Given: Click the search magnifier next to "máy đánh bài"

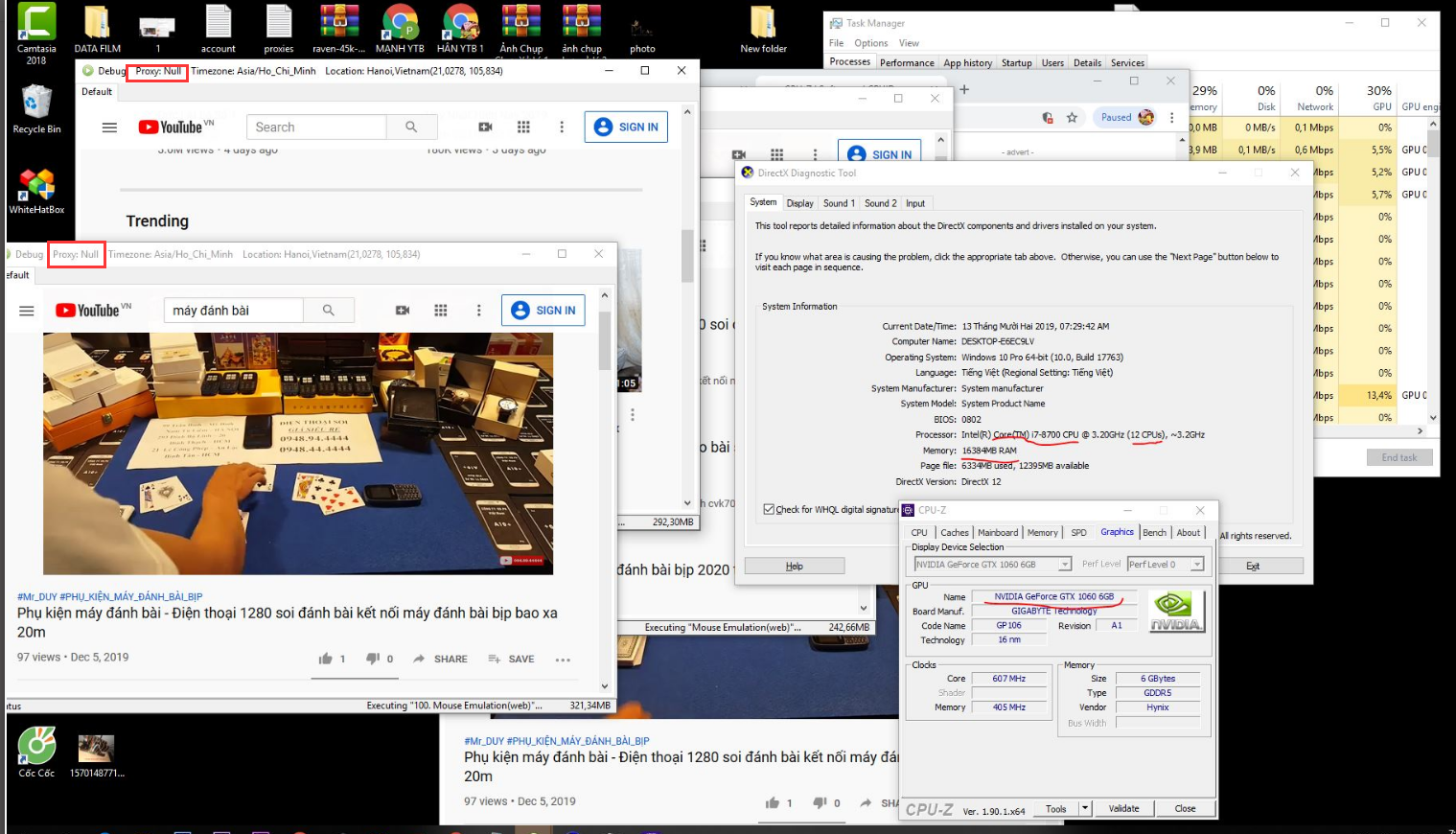Looking at the screenshot, I should 329,311.
